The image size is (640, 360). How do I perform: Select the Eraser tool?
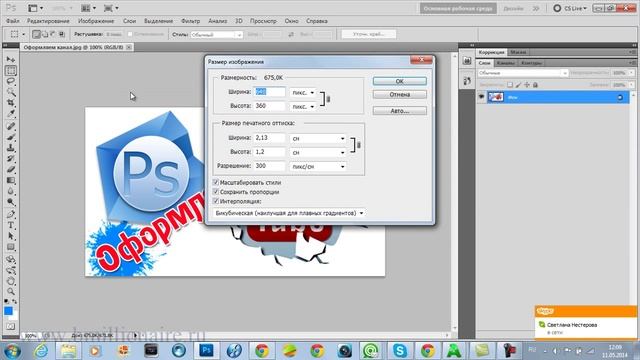pyautogui.click(x=11, y=169)
